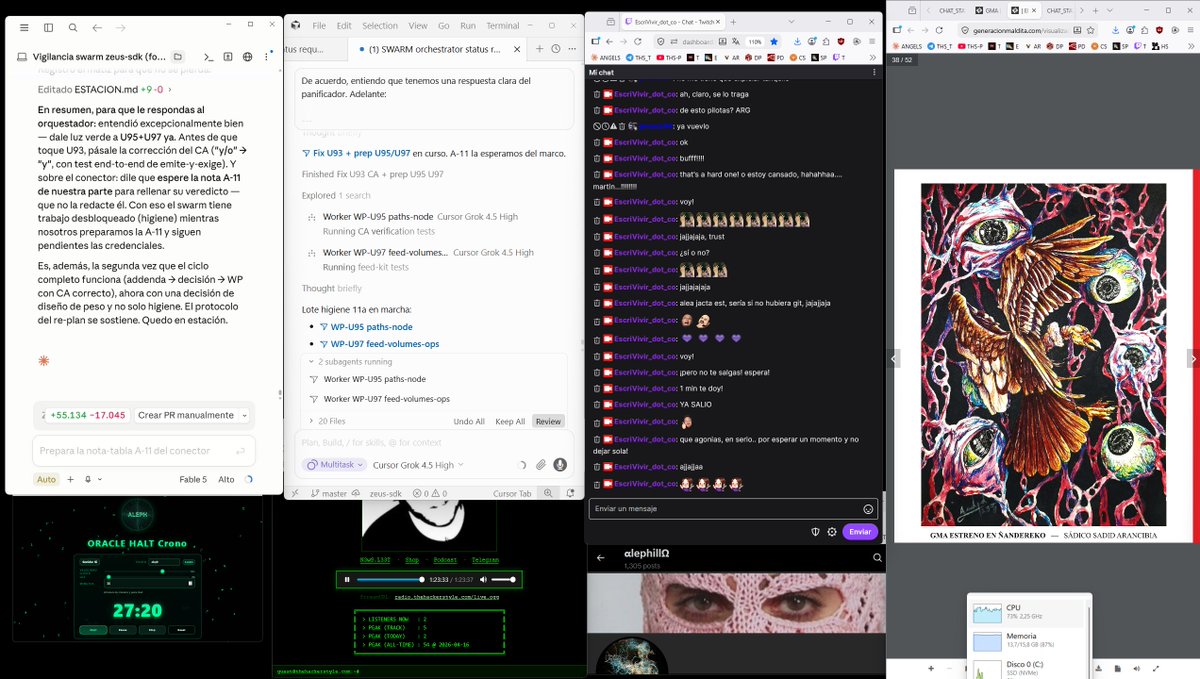Open the terminal icon beside the Vigilancia swarm title
This screenshot has width=1200, height=679.
(x=208, y=57)
